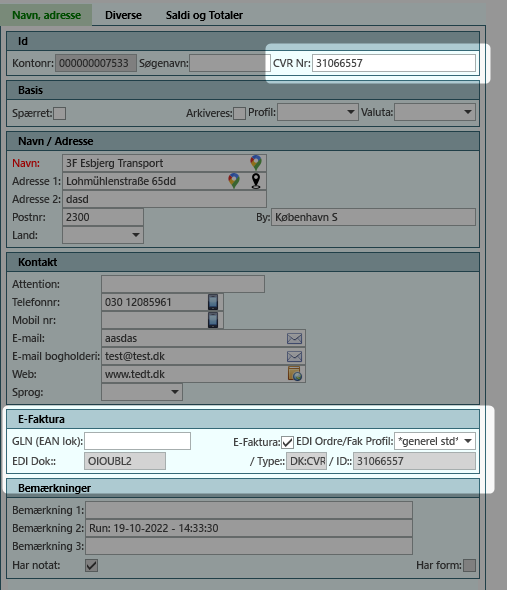Open the web browser icon in Web field

295,374
